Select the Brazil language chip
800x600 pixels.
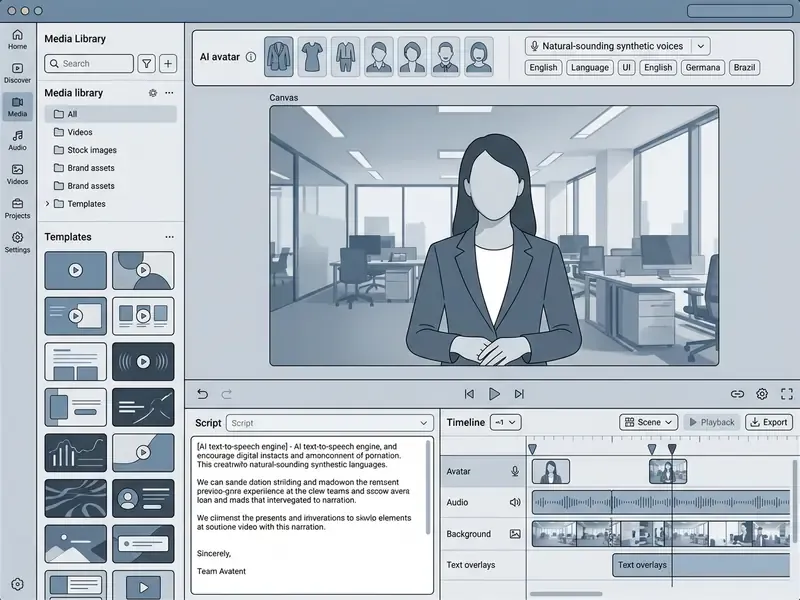pyautogui.click(x=744, y=67)
